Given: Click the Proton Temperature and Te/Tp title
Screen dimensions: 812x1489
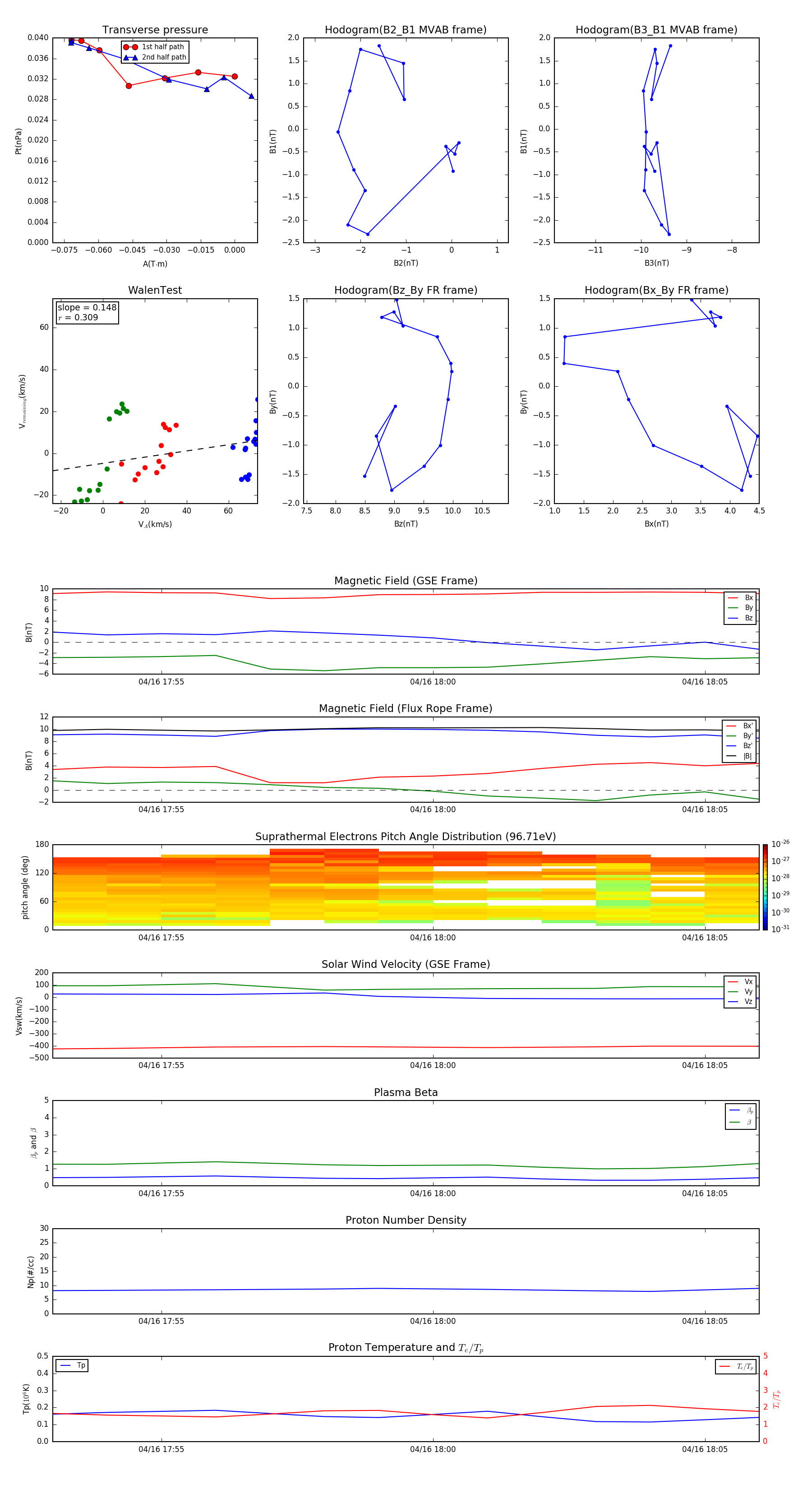Looking at the screenshot, I should (406, 1348).
